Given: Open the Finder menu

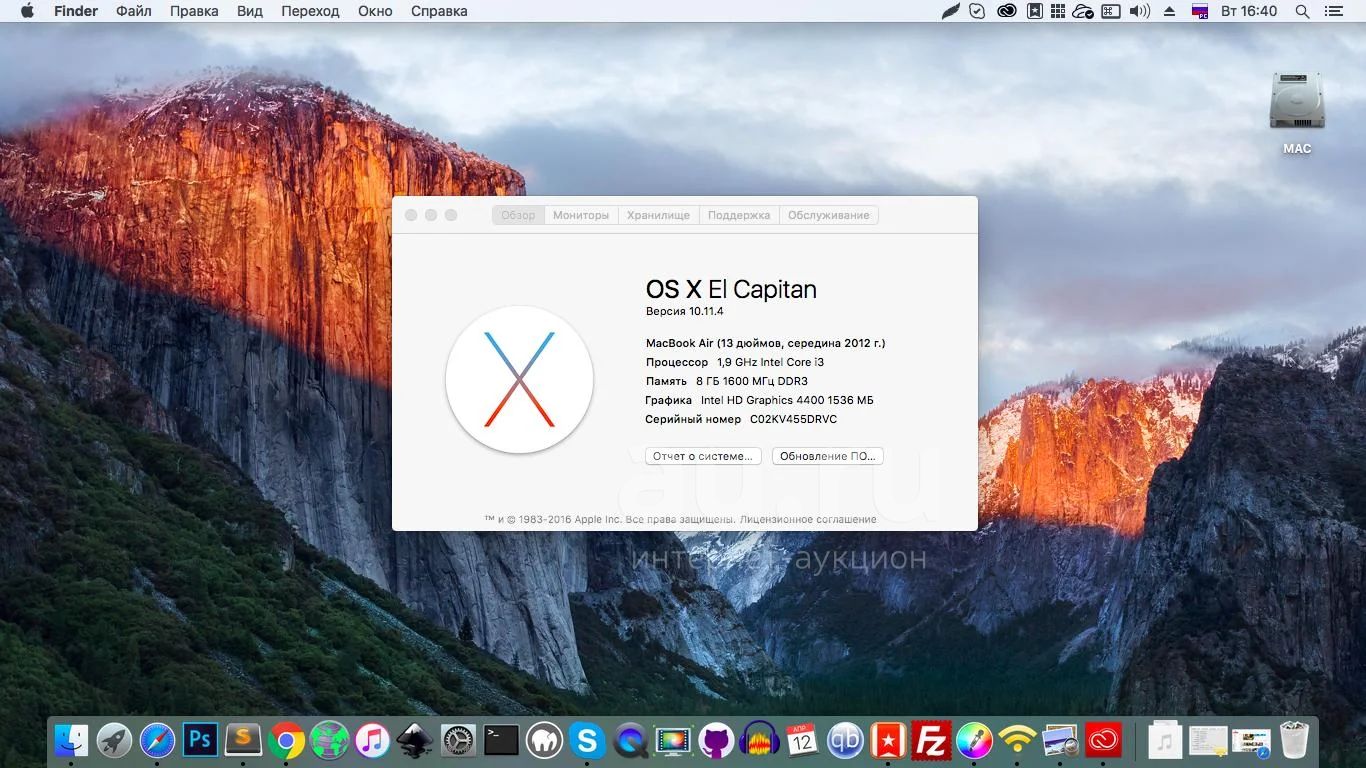Looking at the screenshot, I should click(x=76, y=11).
